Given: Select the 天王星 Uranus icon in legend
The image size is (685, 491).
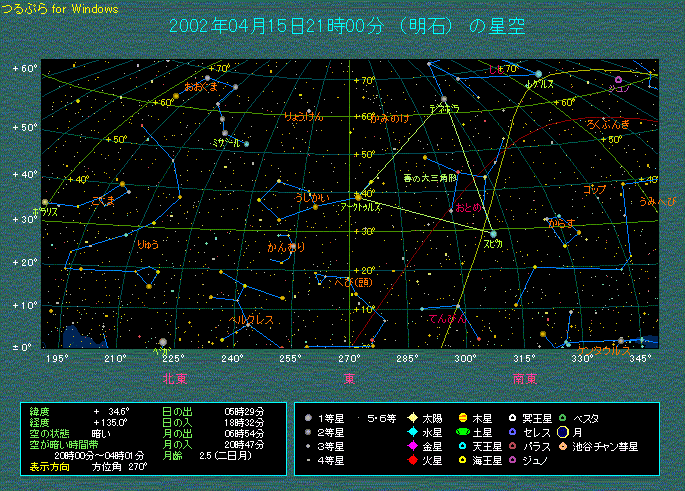Looking at the screenshot, I should (463, 446).
